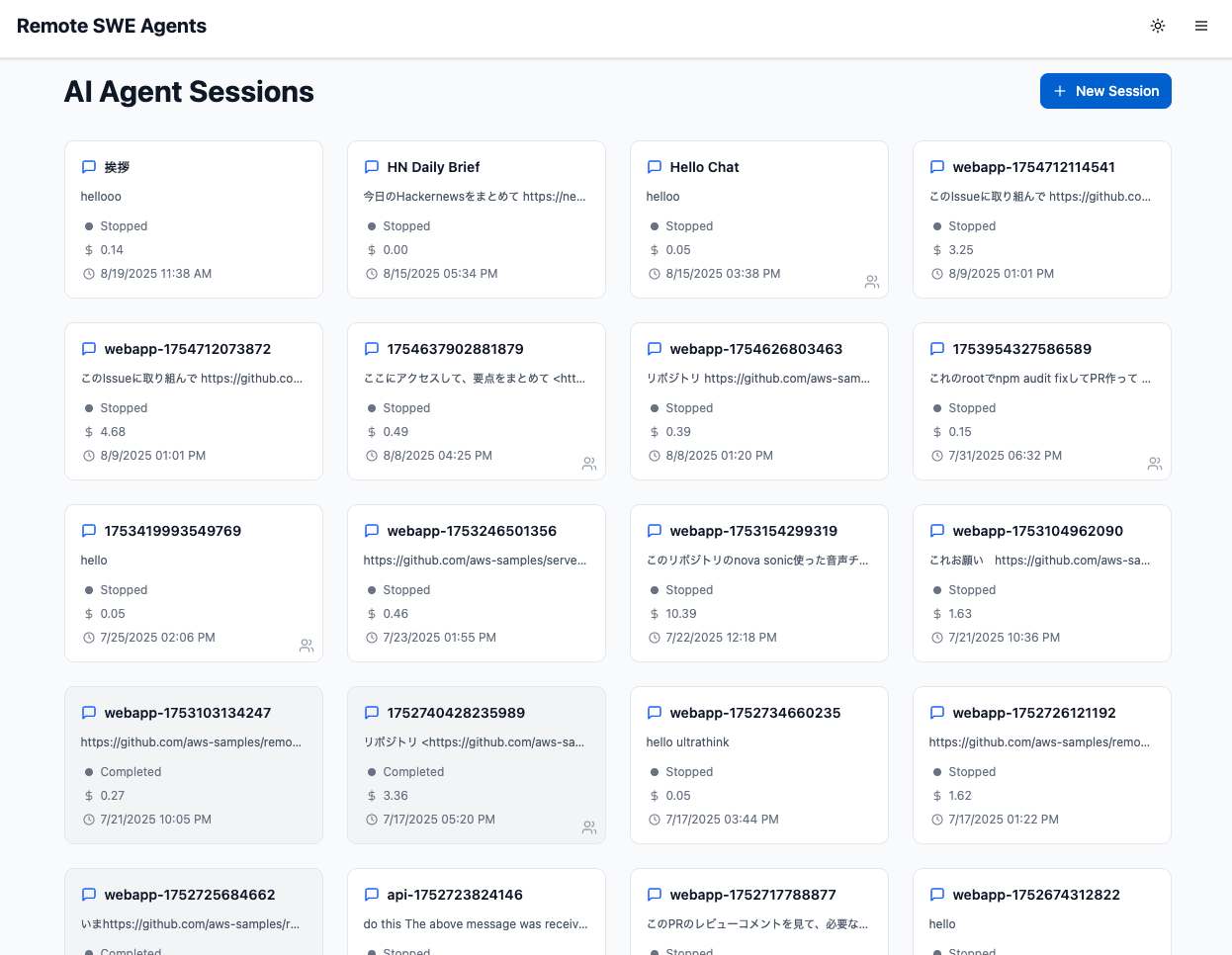Click chat icon on webapp-1752717788877 card
This screenshot has width=1232, height=955.
click(655, 895)
